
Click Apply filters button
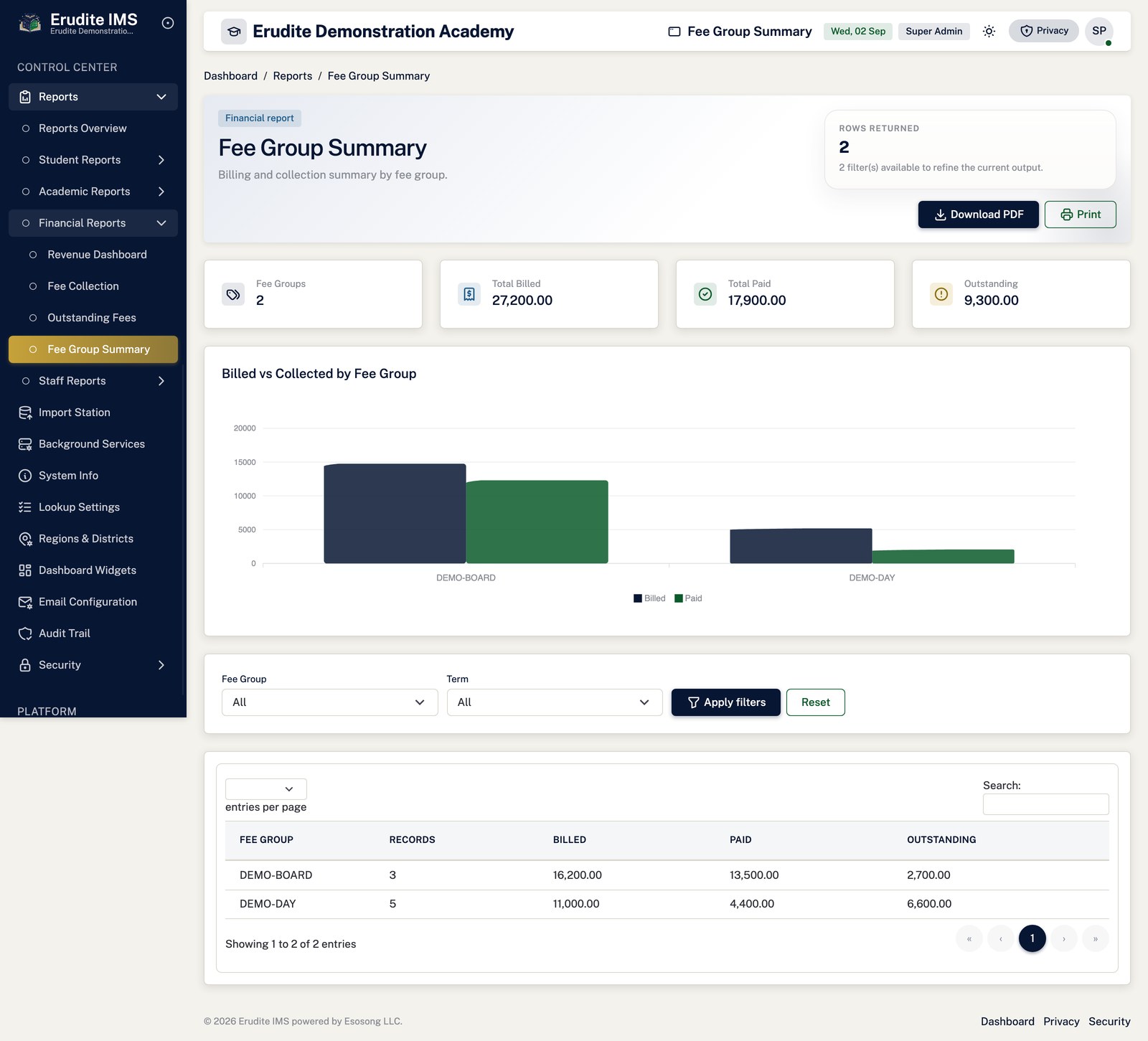point(726,702)
